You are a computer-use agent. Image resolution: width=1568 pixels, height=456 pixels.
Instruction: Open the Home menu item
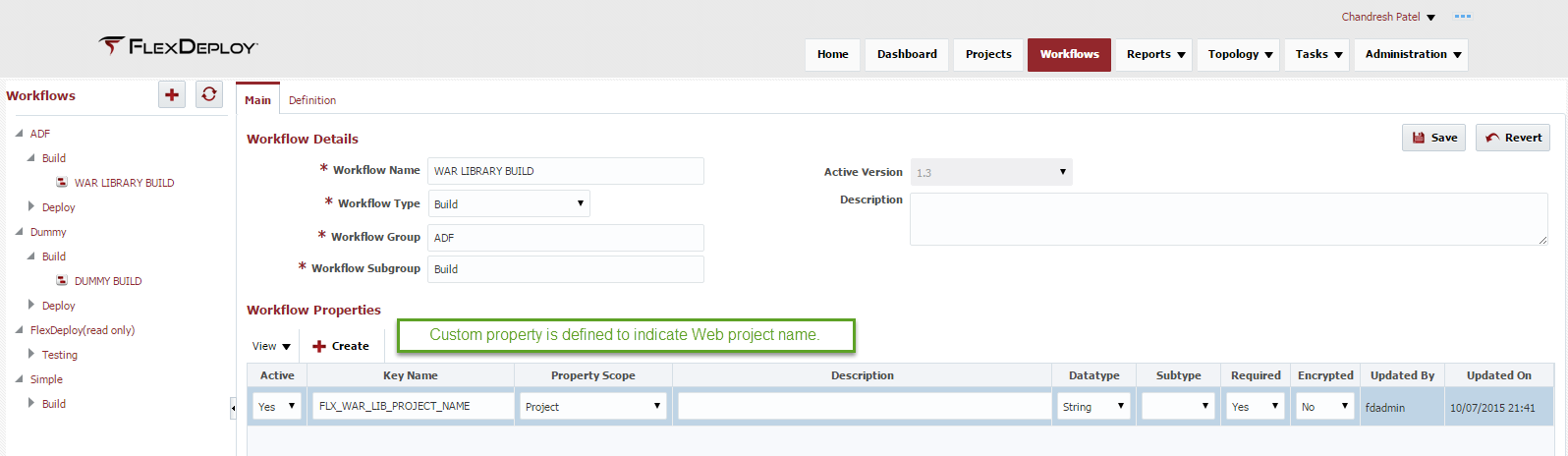[x=833, y=55]
